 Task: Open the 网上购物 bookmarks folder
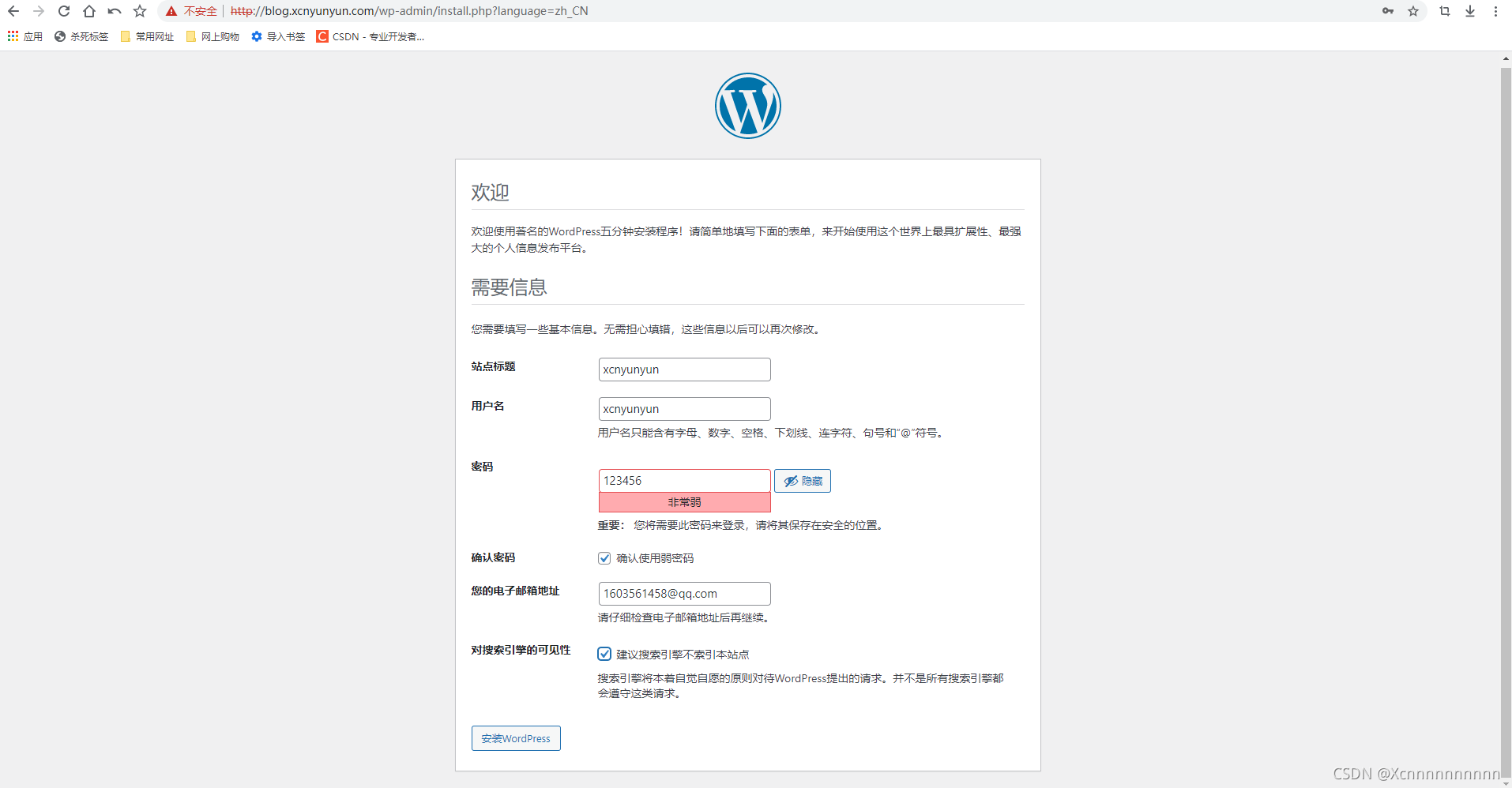pos(213,36)
